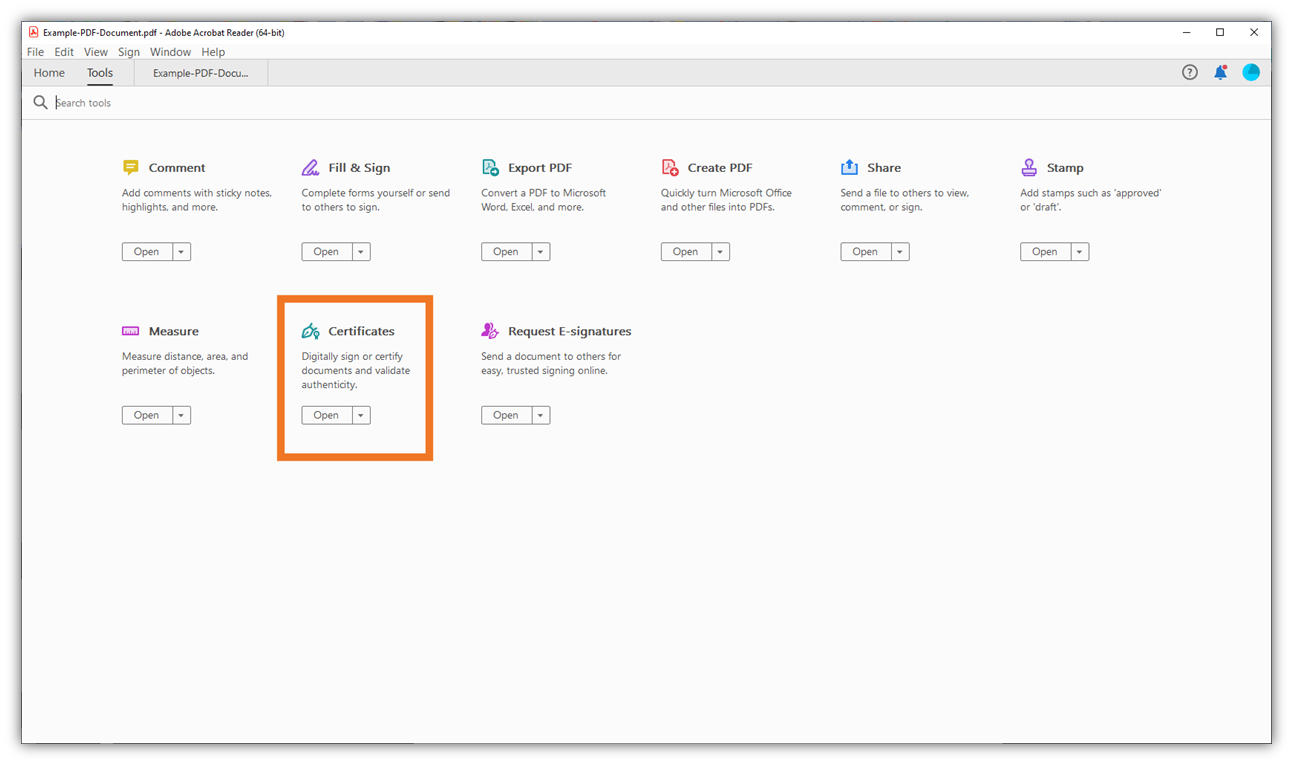Viewport: 1293px width, 765px height.
Task: Open the Certificates tool
Action: 325,414
